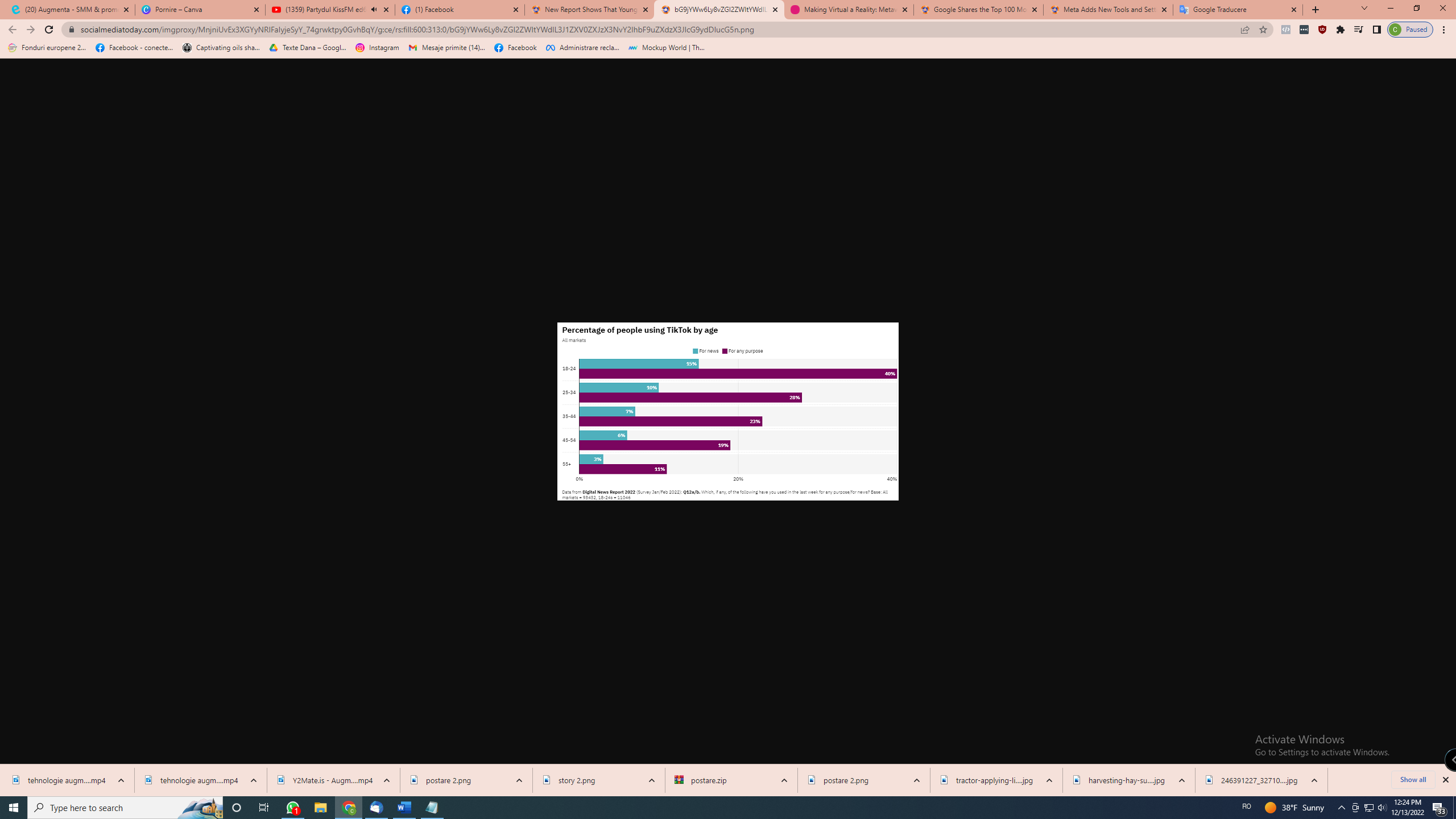Image resolution: width=1456 pixels, height=819 pixels.
Task: Expand options for tractor-applying download
Action: [x=1049, y=780]
